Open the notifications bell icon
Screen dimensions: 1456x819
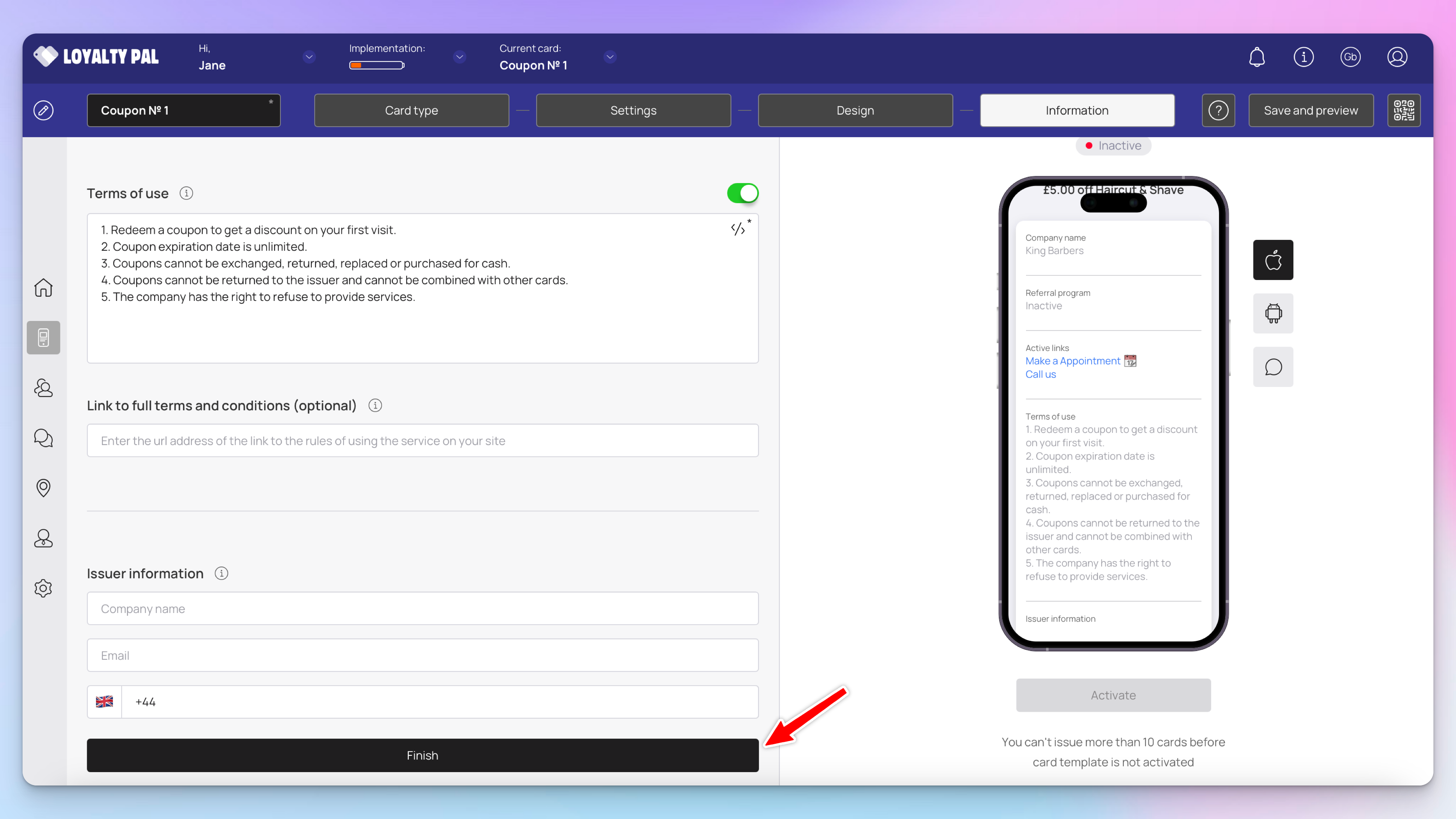[1256, 57]
